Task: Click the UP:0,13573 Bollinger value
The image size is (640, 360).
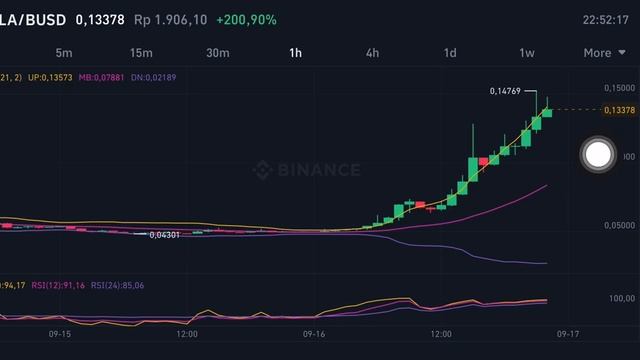Action: (50, 78)
